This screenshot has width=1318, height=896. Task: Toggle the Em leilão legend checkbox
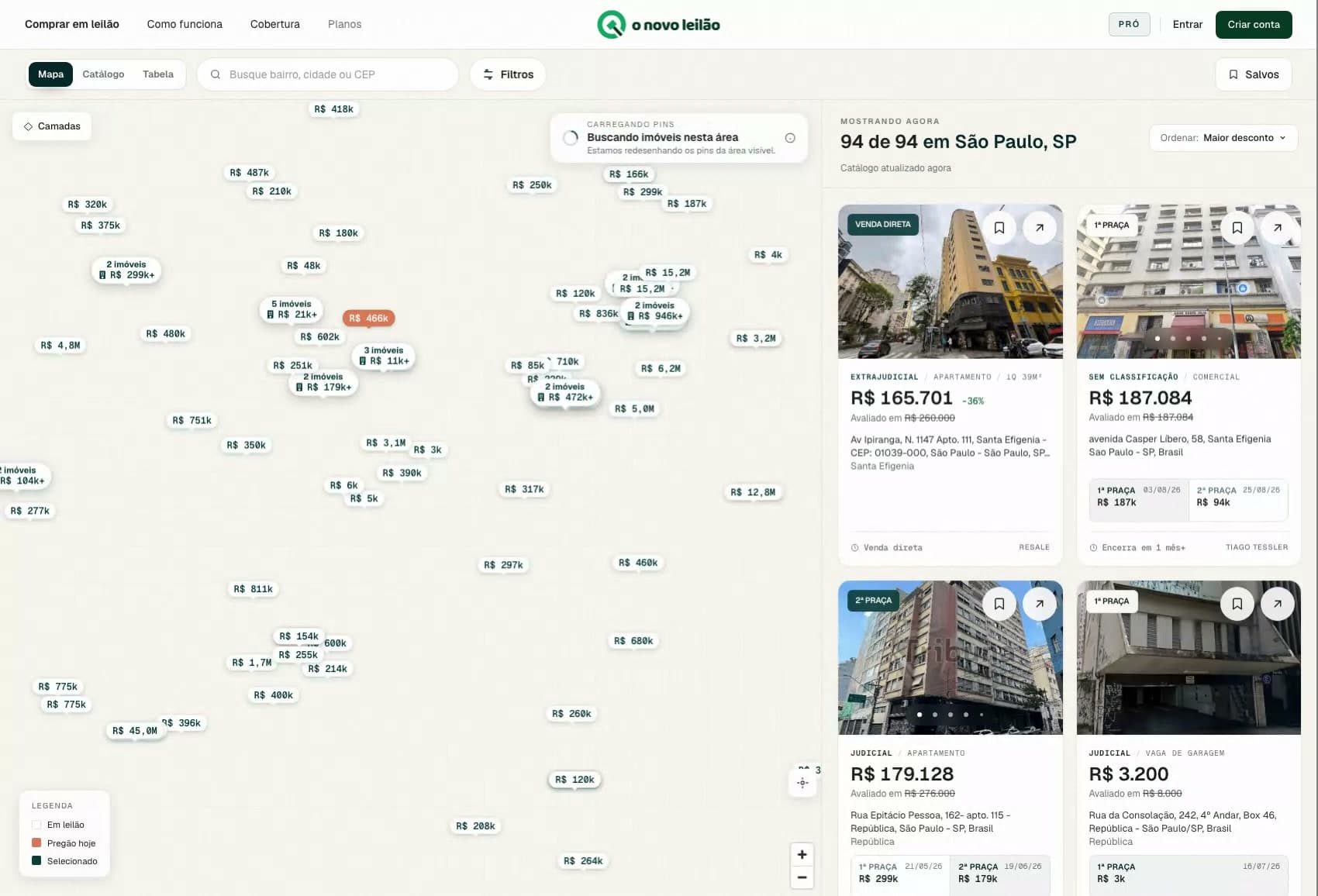point(36,825)
